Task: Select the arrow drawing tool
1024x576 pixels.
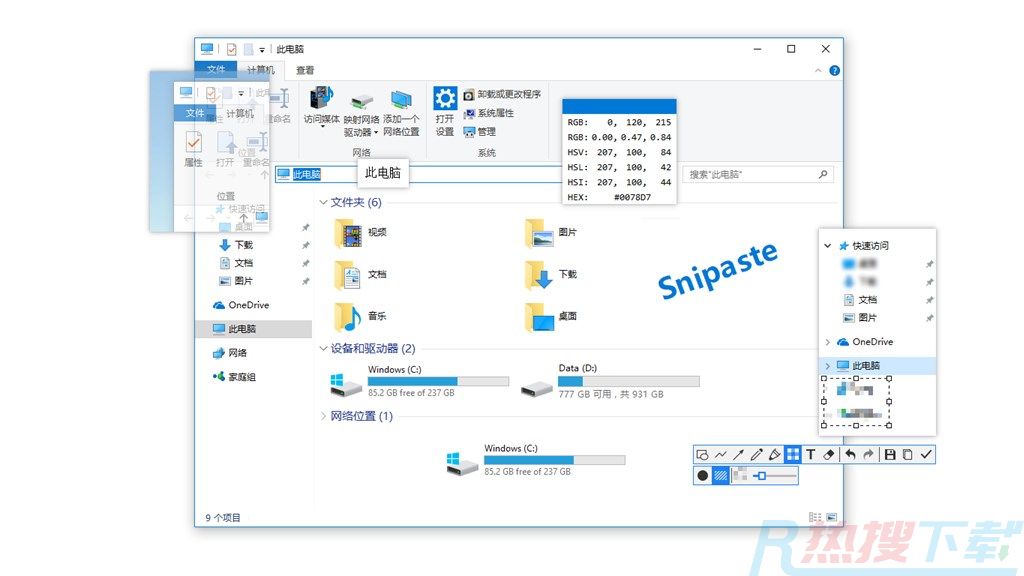Action: point(739,455)
